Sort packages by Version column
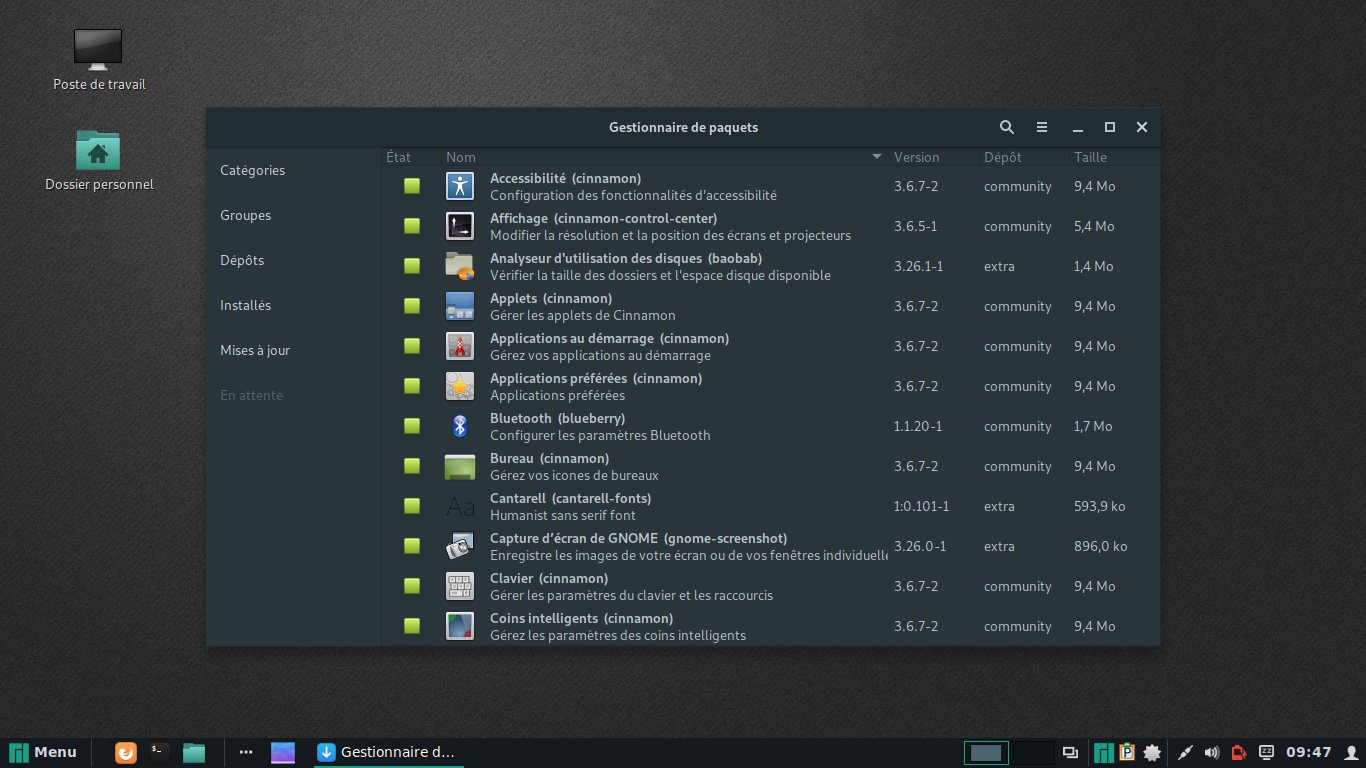 point(933,157)
